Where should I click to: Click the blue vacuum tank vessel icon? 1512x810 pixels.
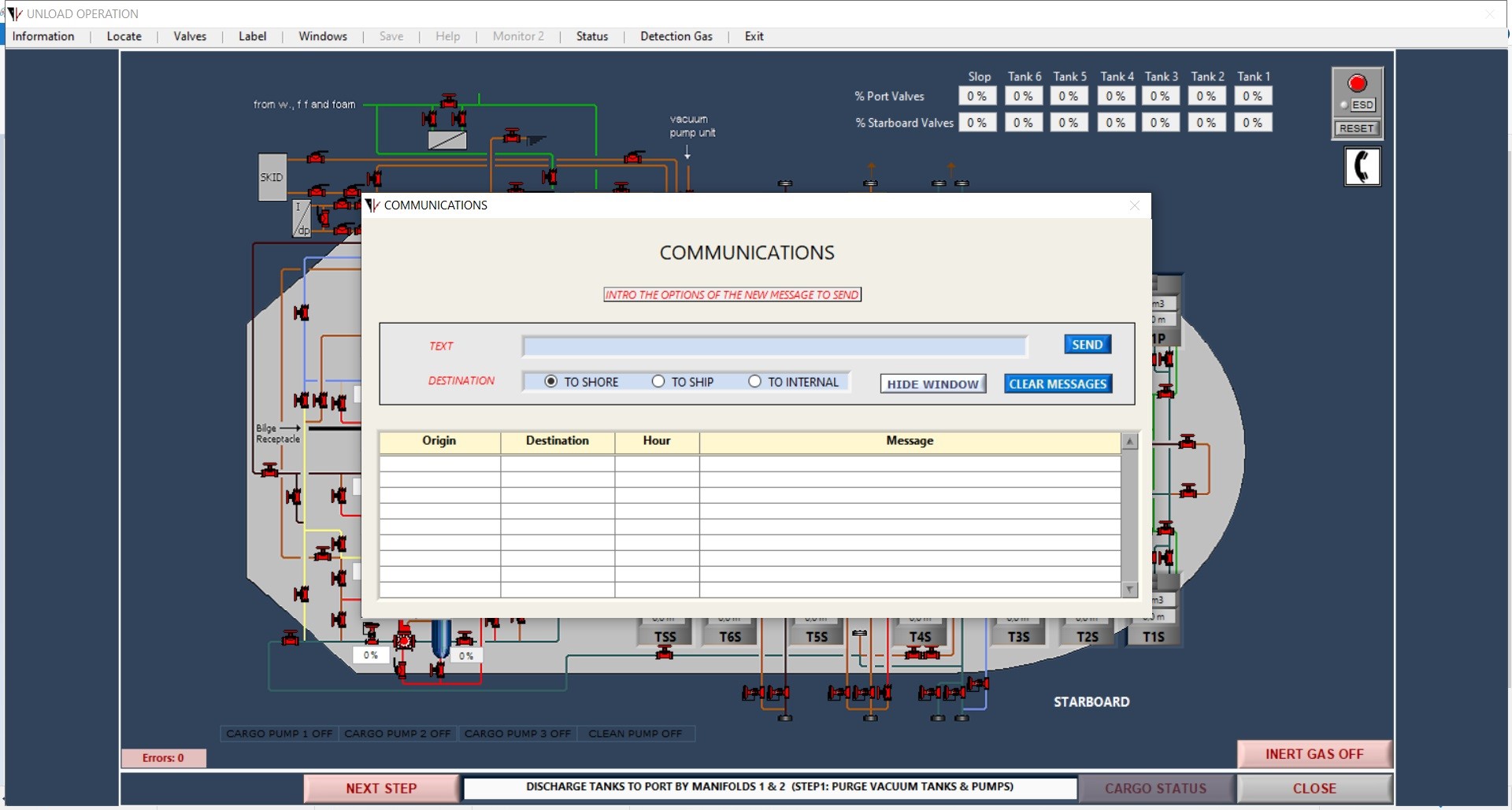pos(441,638)
